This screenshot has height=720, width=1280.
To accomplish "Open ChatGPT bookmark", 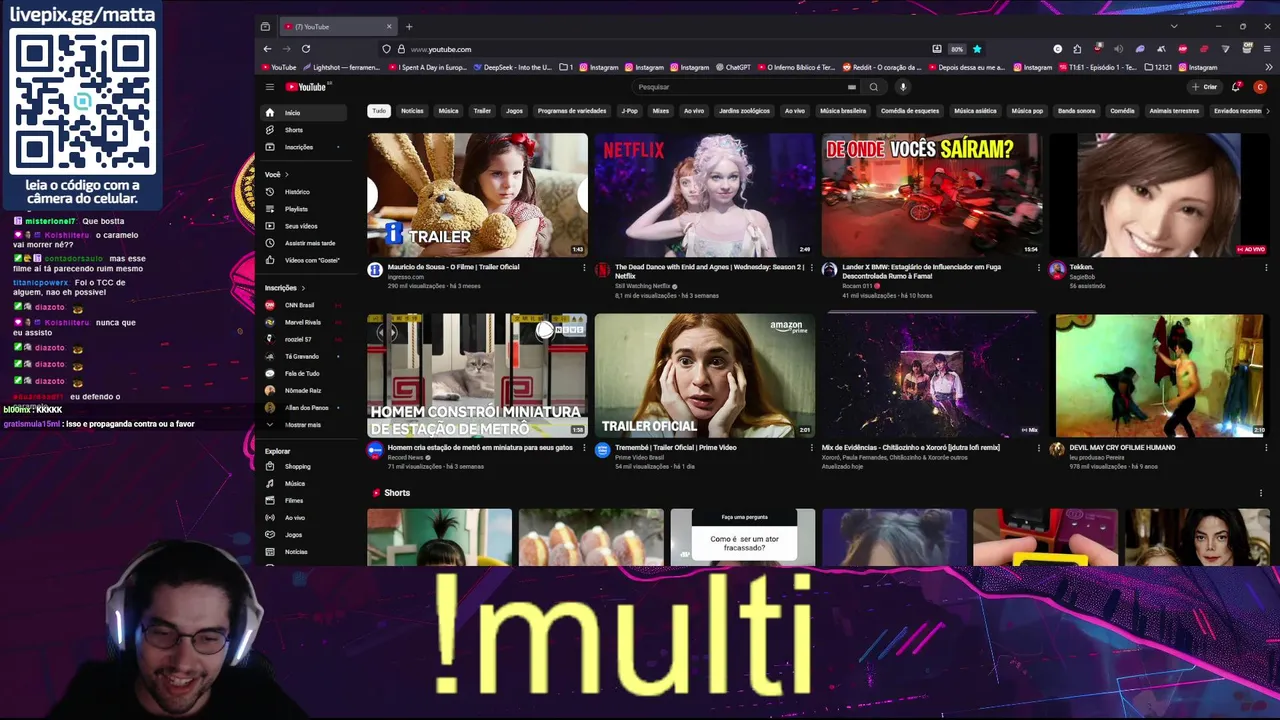I will coord(733,68).
